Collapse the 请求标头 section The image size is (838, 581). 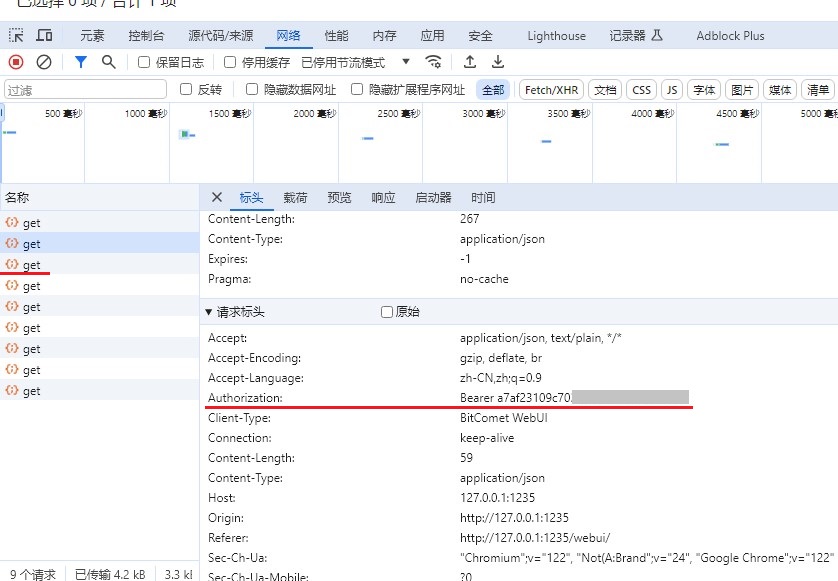coord(209,312)
